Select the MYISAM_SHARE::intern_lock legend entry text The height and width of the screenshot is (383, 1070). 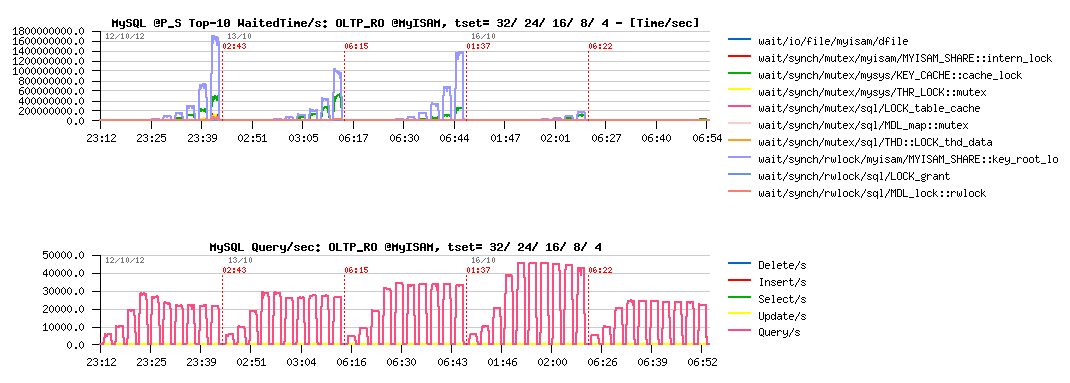[905, 58]
